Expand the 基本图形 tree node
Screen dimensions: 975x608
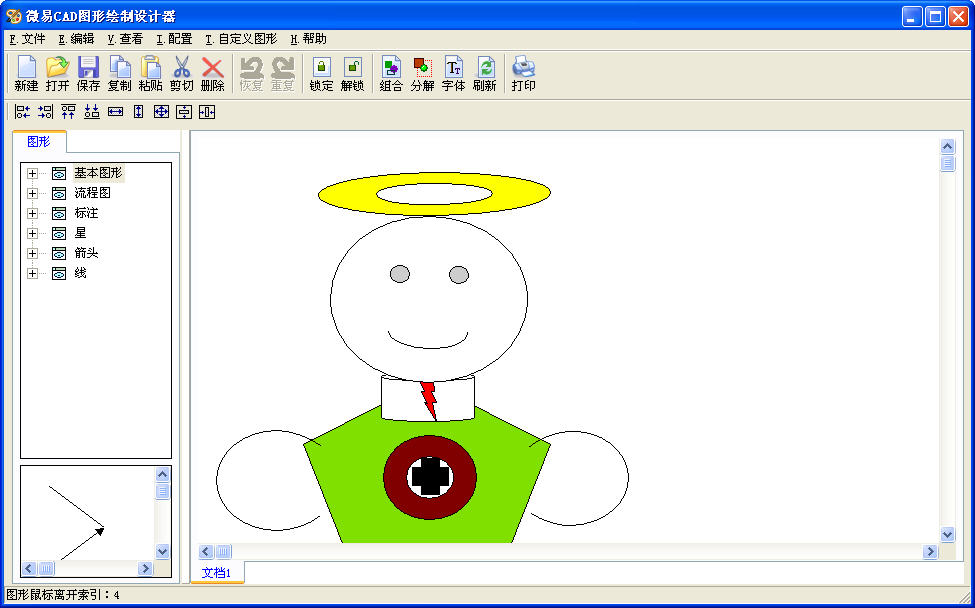(33, 173)
